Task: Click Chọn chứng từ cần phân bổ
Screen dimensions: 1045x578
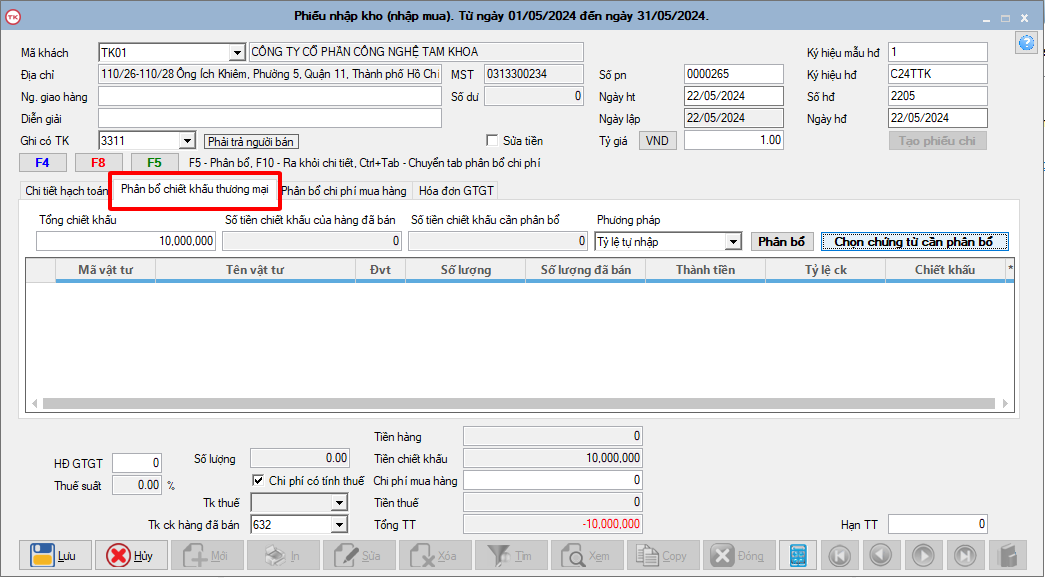Action: tap(914, 242)
